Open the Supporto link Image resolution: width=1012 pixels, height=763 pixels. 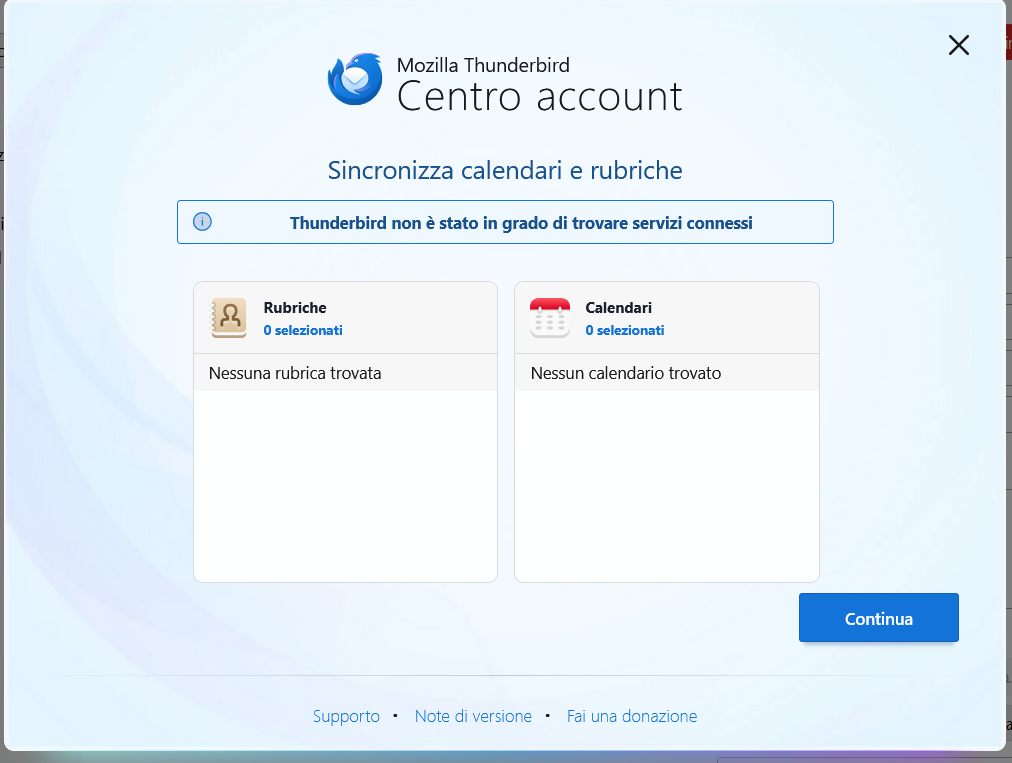[346, 716]
